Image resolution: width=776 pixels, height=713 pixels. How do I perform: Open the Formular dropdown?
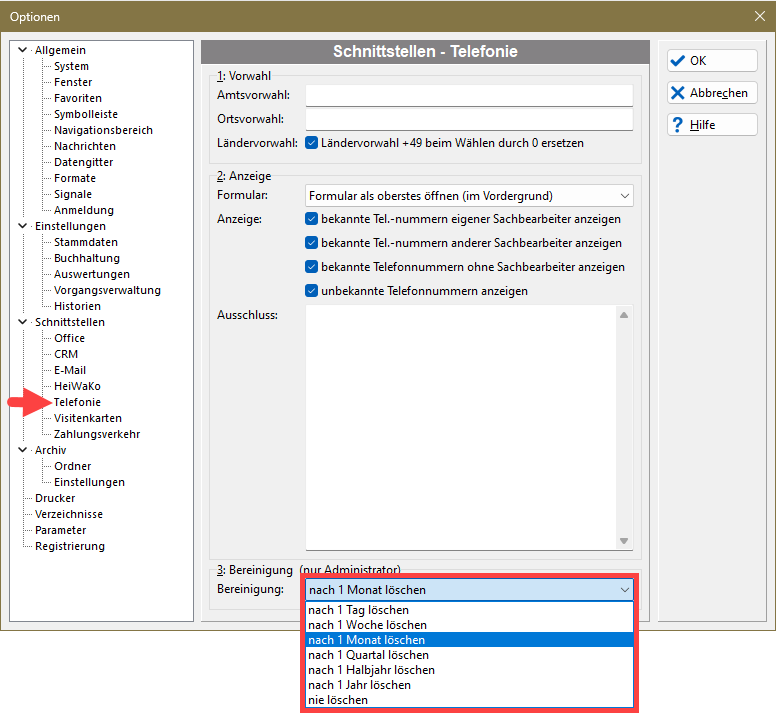point(469,196)
